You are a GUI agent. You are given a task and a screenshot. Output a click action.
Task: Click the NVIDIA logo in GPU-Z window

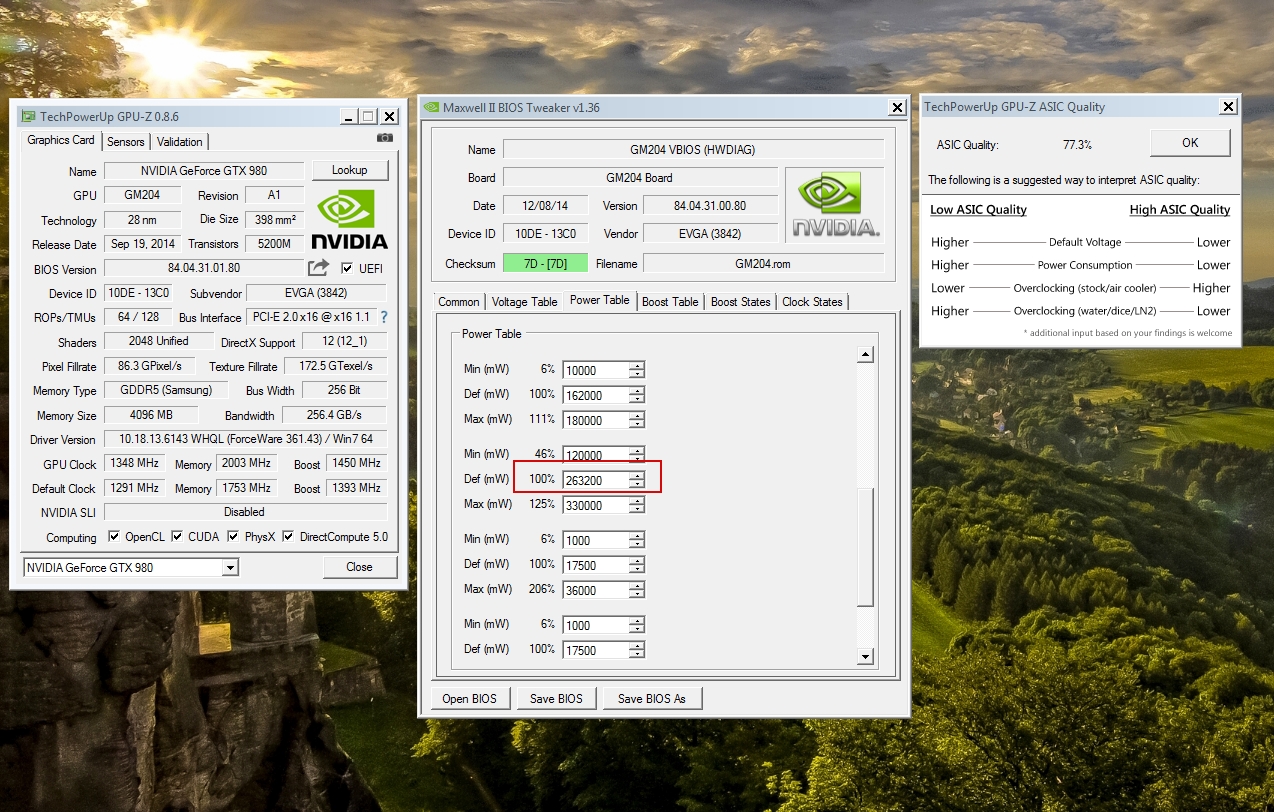pos(349,219)
